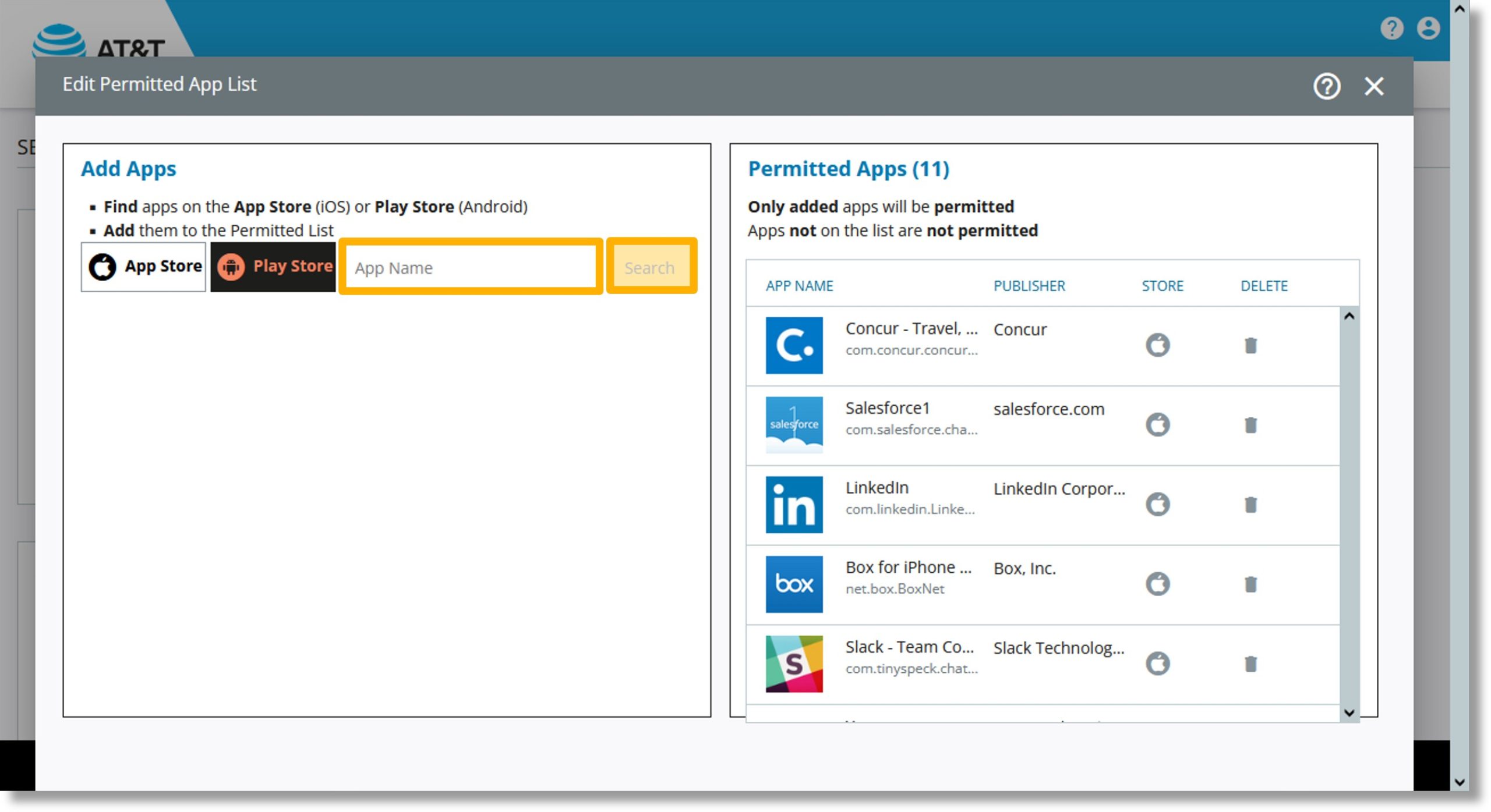1491x812 pixels.
Task: Select the 'Slack - Team Co...' app name
Action: click(x=909, y=647)
